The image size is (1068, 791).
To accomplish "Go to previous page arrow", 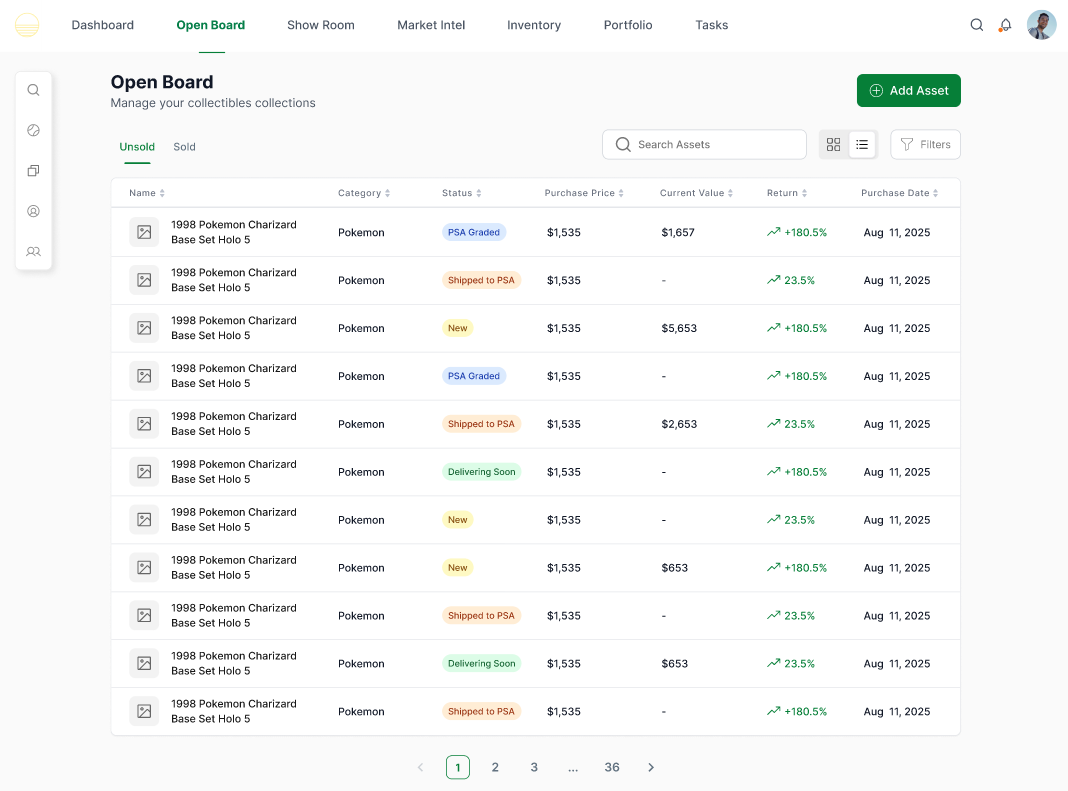I will (420, 767).
